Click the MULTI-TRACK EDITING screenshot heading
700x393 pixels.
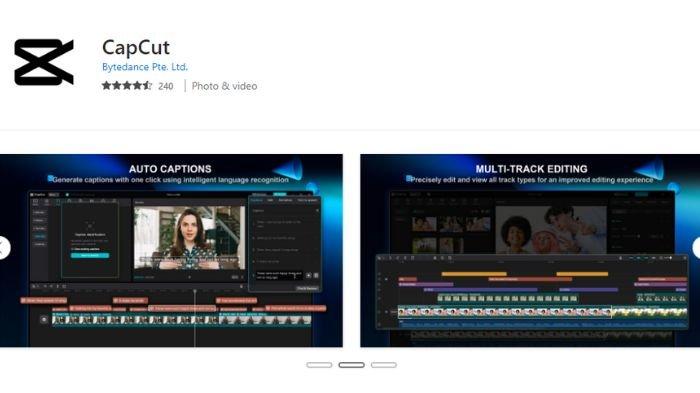tap(531, 169)
